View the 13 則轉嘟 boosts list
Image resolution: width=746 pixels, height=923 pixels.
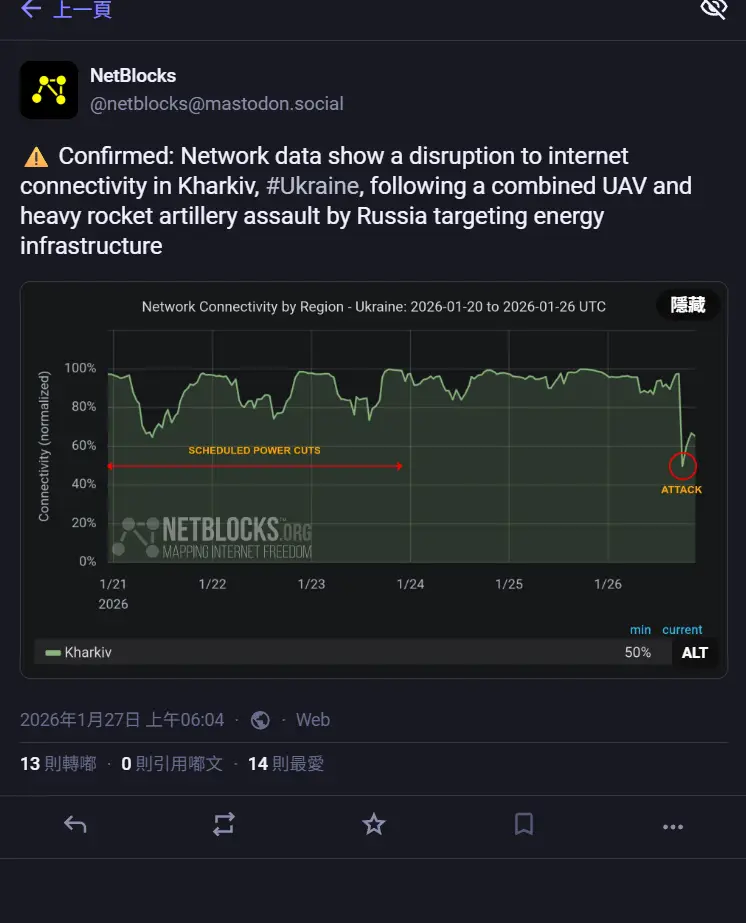(x=58, y=764)
